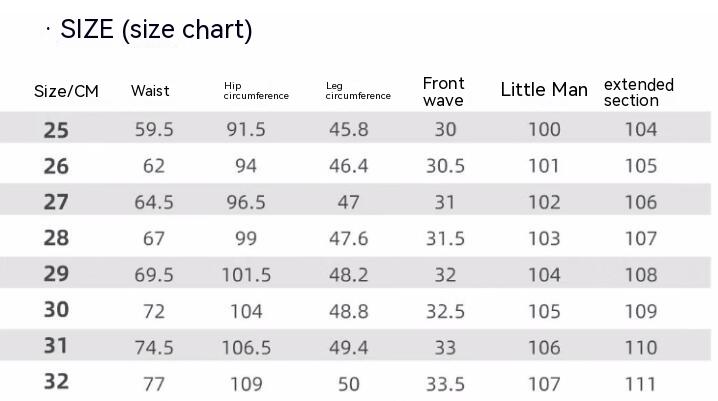Screen dimensions: 718x401
Task: Click the leg circumference value 46.4
Action: [x=348, y=166]
